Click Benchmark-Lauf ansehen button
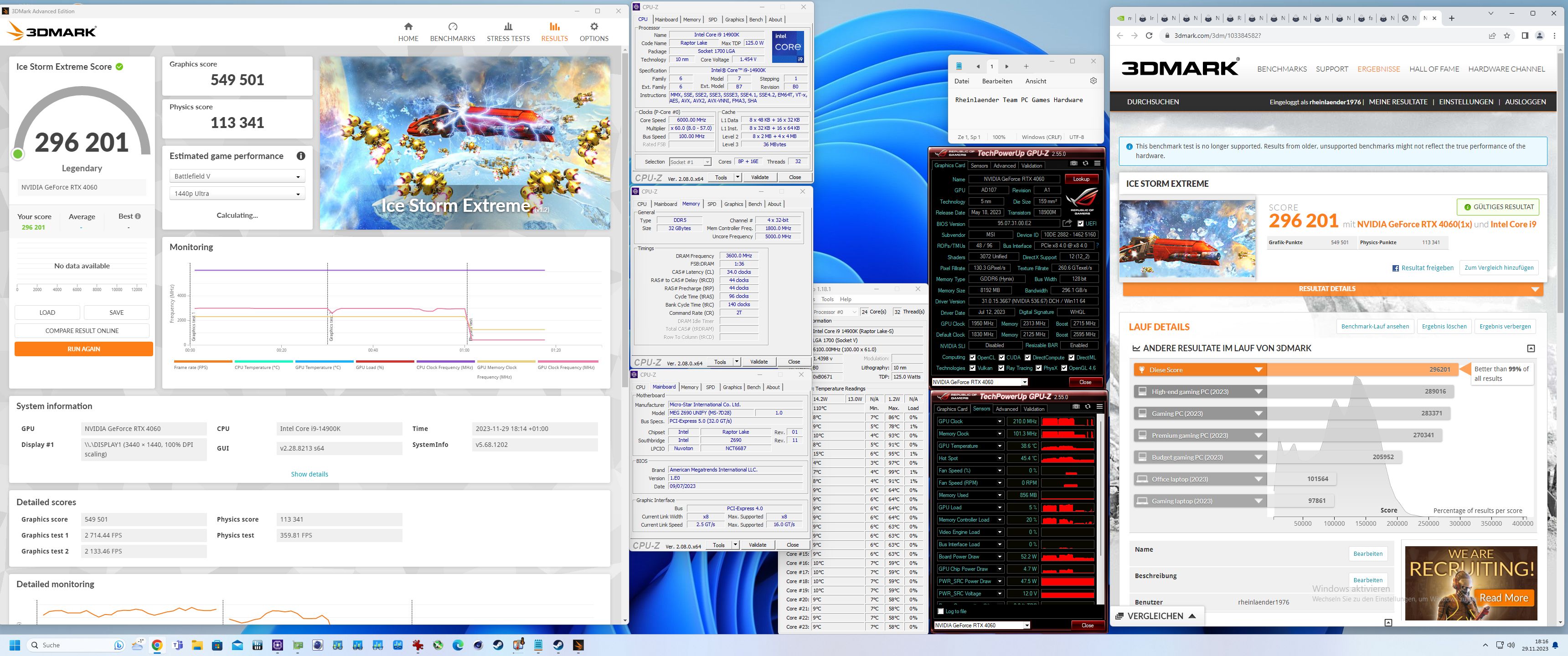The width and height of the screenshot is (1568, 656). (1374, 326)
